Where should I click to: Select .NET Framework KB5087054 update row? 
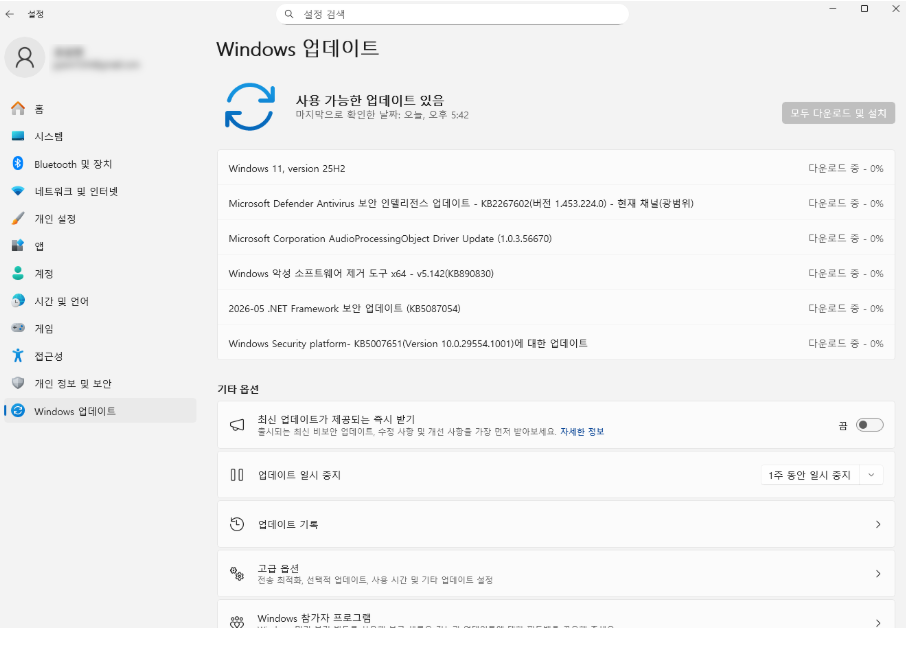pos(556,308)
